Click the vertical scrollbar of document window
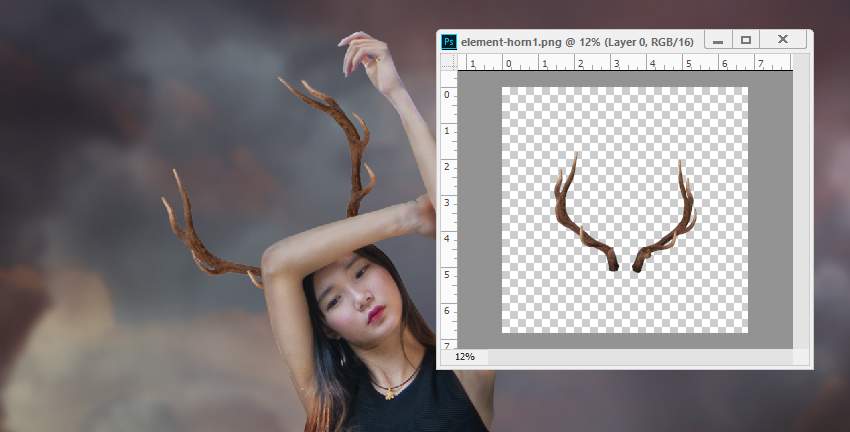Image resolution: width=850 pixels, height=432 pixels. point(801,202)
